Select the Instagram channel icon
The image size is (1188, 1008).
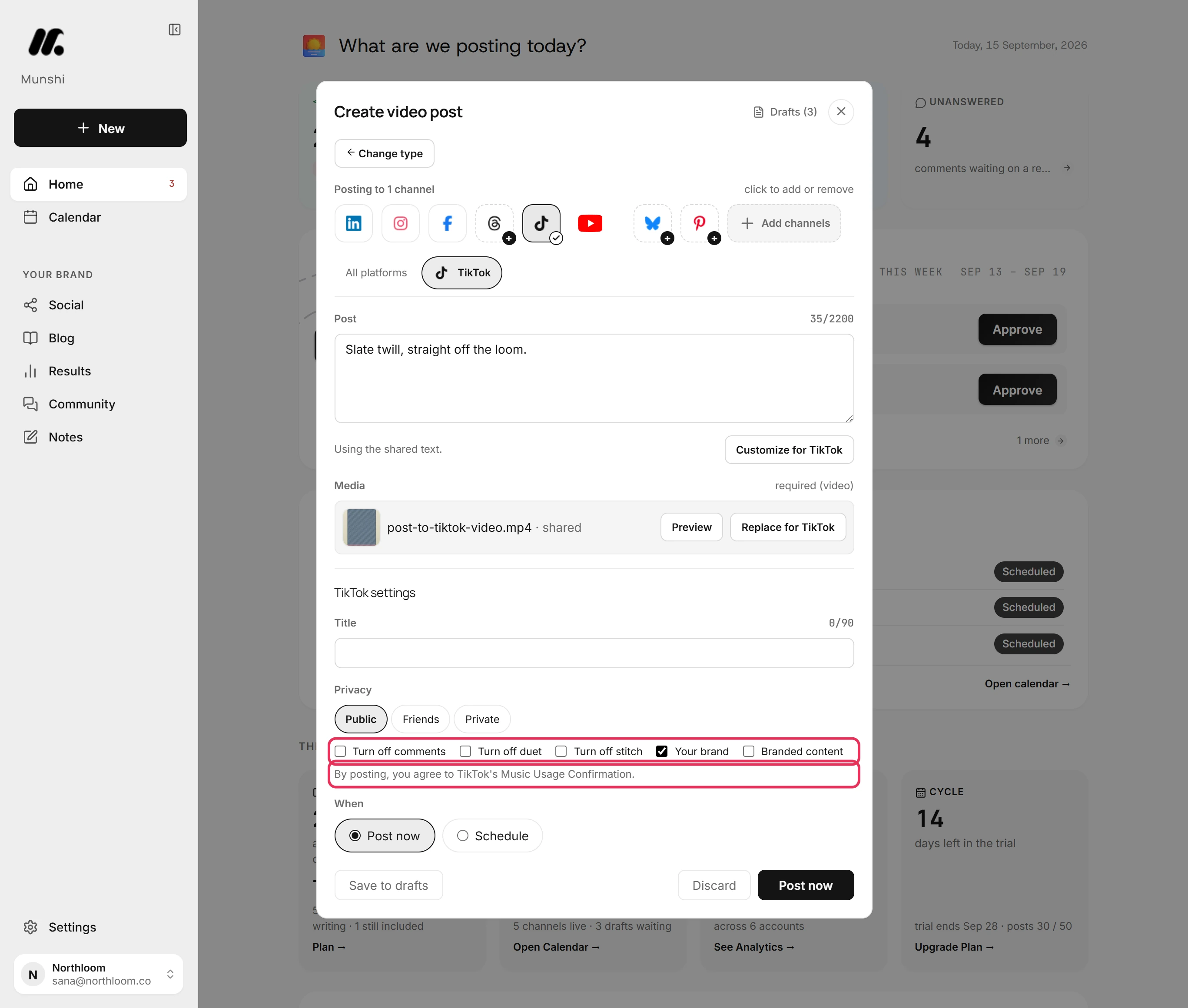(400, 223)
